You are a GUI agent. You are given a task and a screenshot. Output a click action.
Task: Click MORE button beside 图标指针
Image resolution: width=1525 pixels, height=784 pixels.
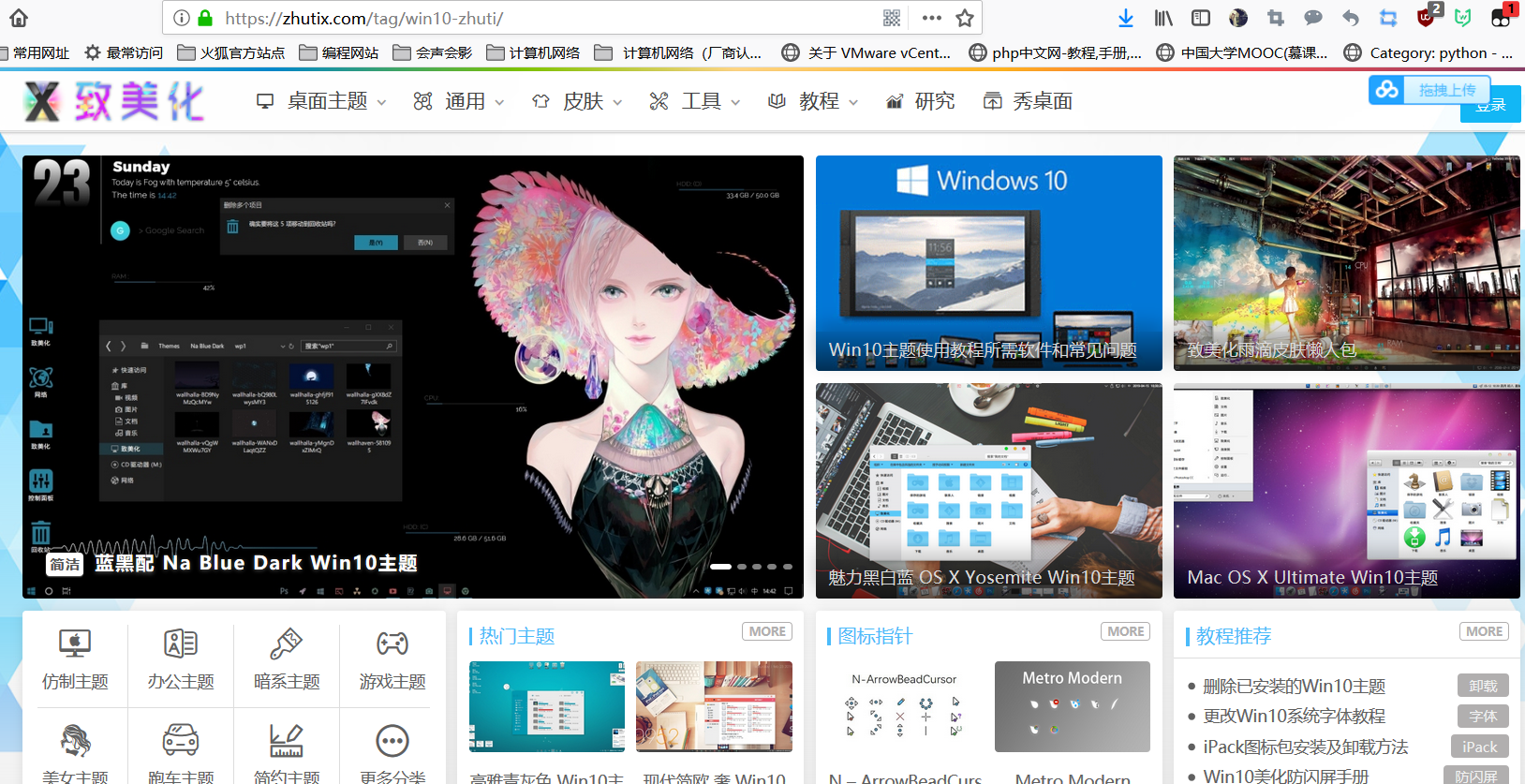click(1126, 632)
